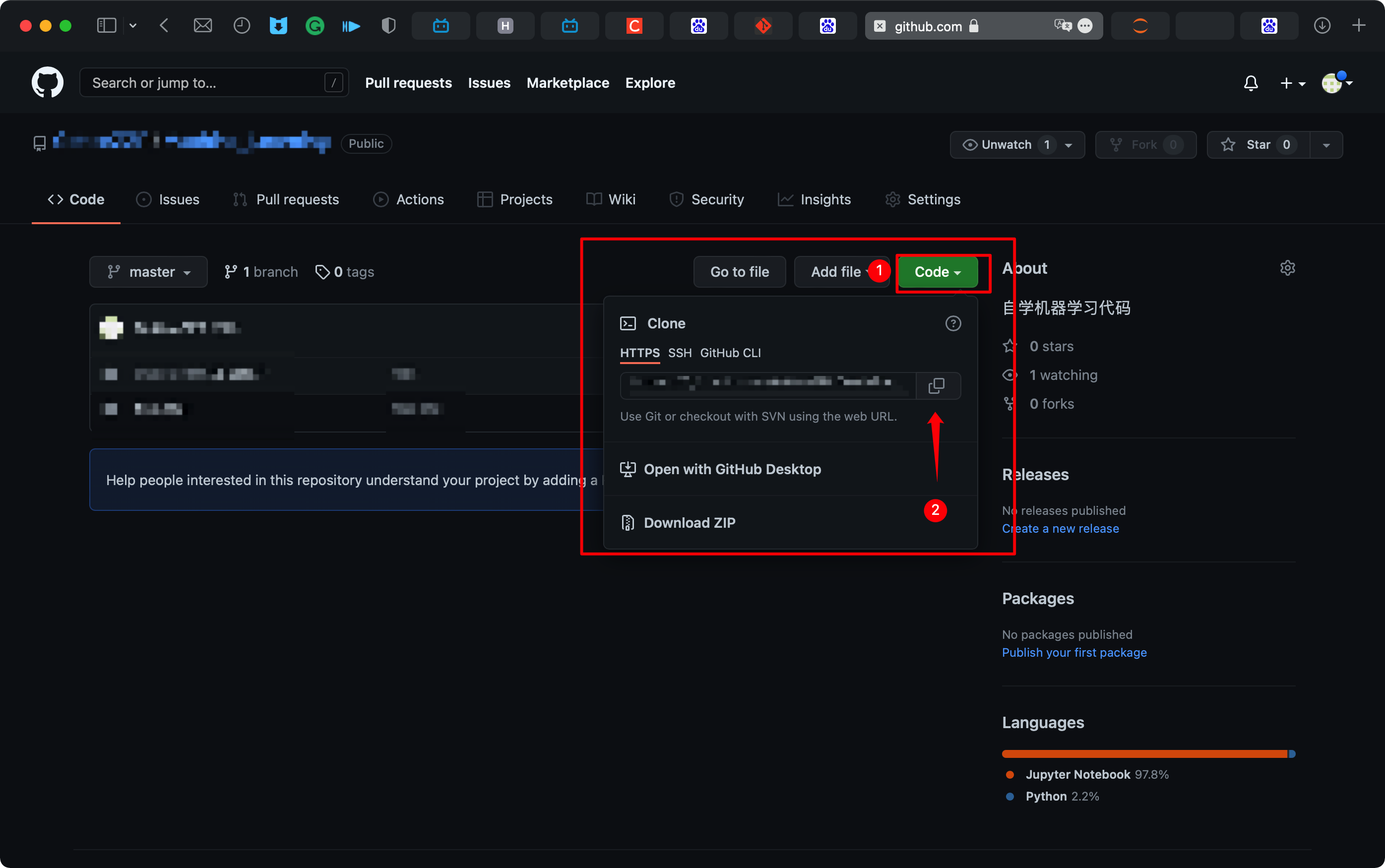Screen dimensions: 1385x868
Task: Click the 1 branch link
Action: 261,271
